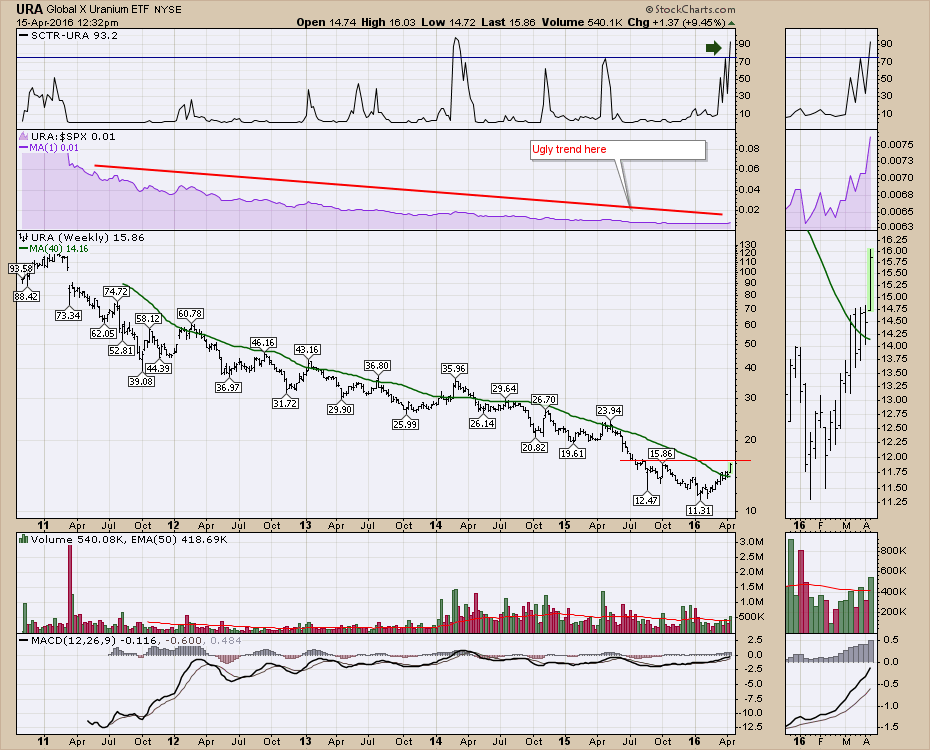Image resolution: width=930 pixels, height=750 pixels.
Task: Click the boxed 15.86 price label on chart
Action: (x=661, y=454)
